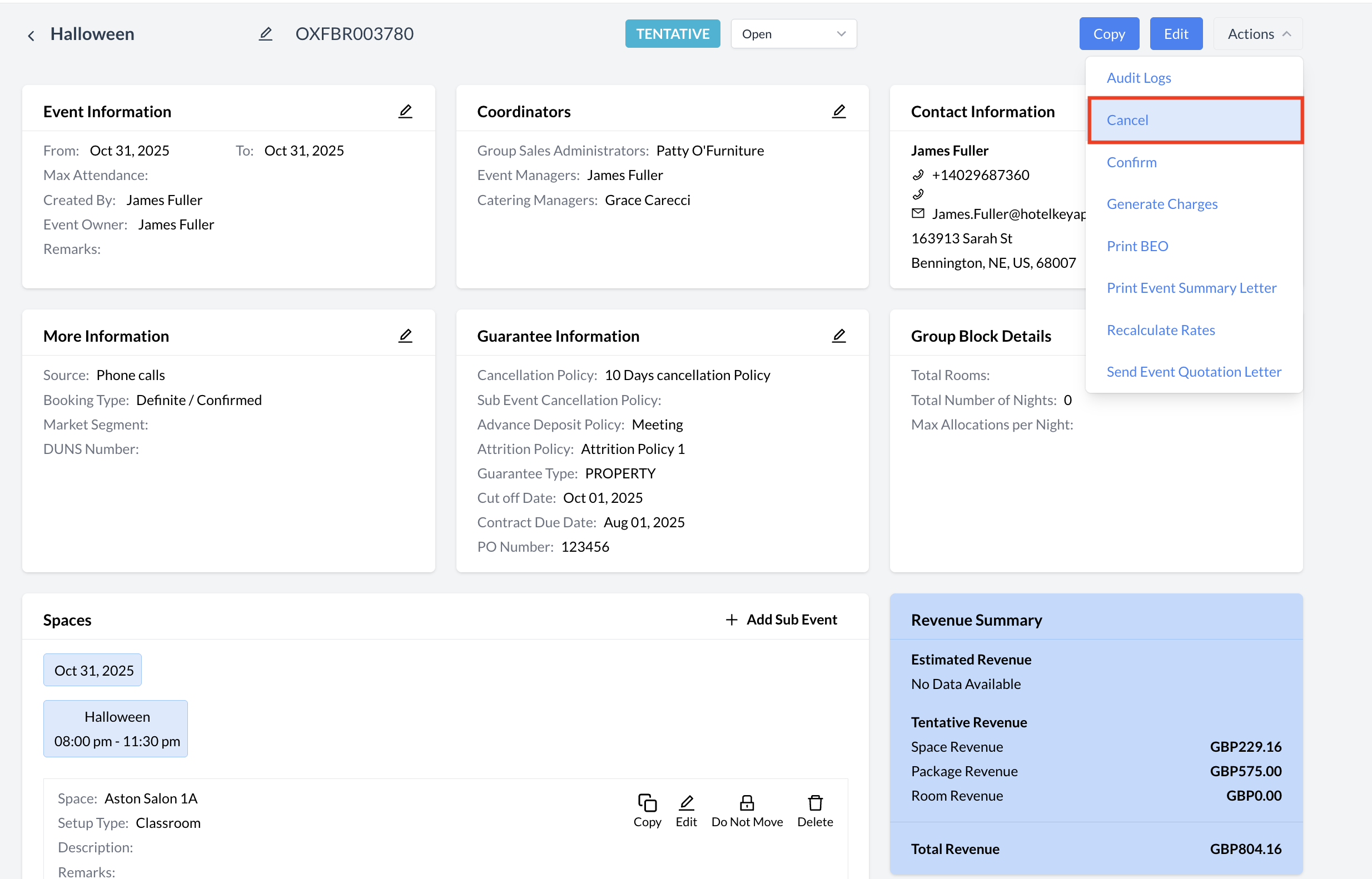
Task: Open the Open status dropdown
Action: click(793, 34)
